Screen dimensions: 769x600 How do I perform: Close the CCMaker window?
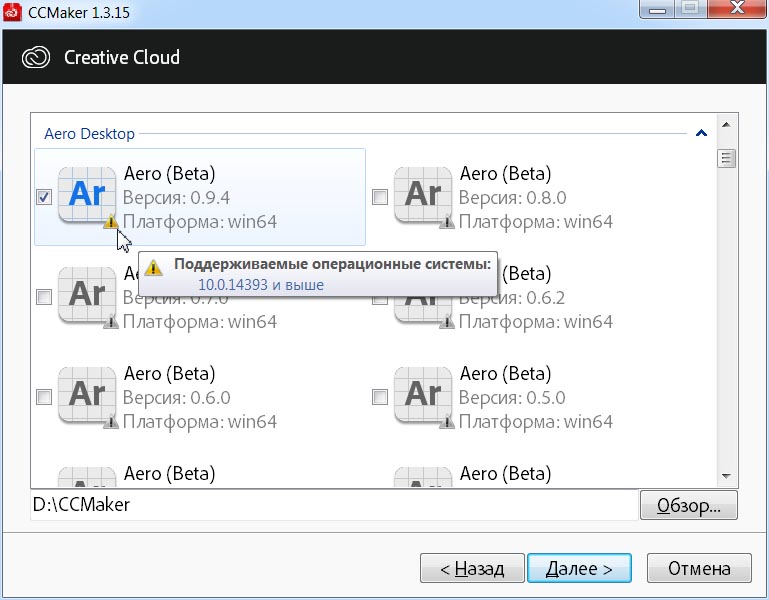coord(737,9)
